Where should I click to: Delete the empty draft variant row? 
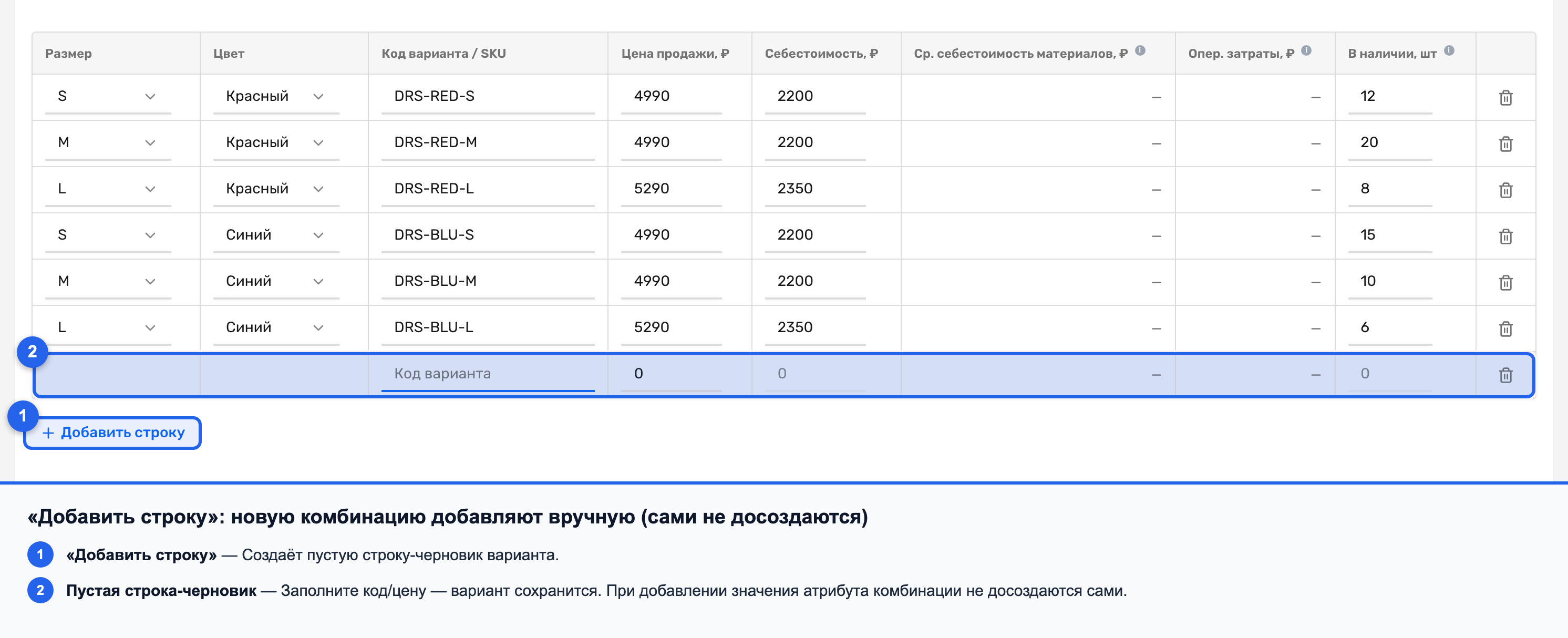tap(1505, 375)
